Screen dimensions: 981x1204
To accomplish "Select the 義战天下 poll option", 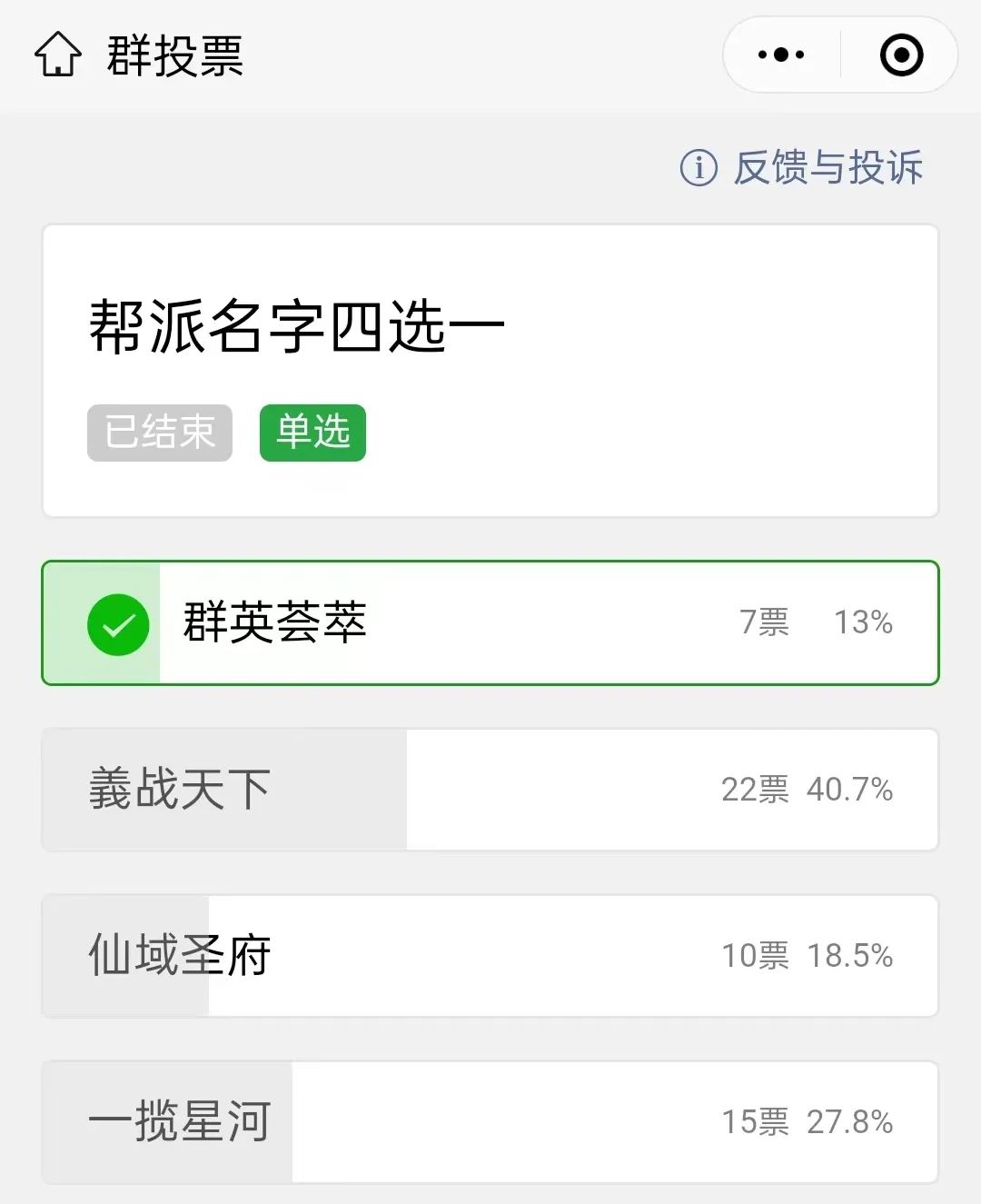I will tap(490, 790).
